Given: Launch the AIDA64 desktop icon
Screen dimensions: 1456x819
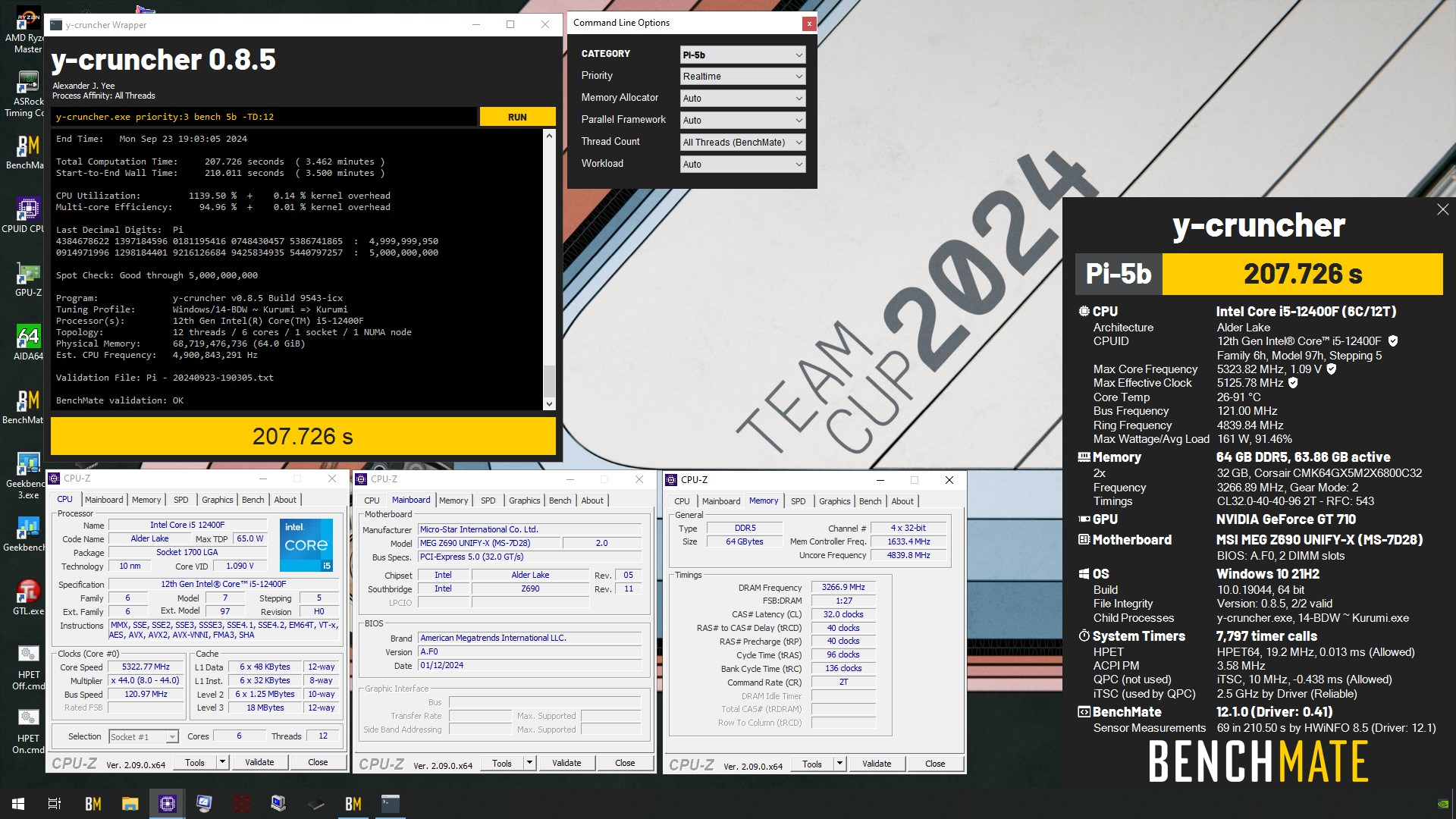Looking at the screenshot, I should (x=27, y=343).
